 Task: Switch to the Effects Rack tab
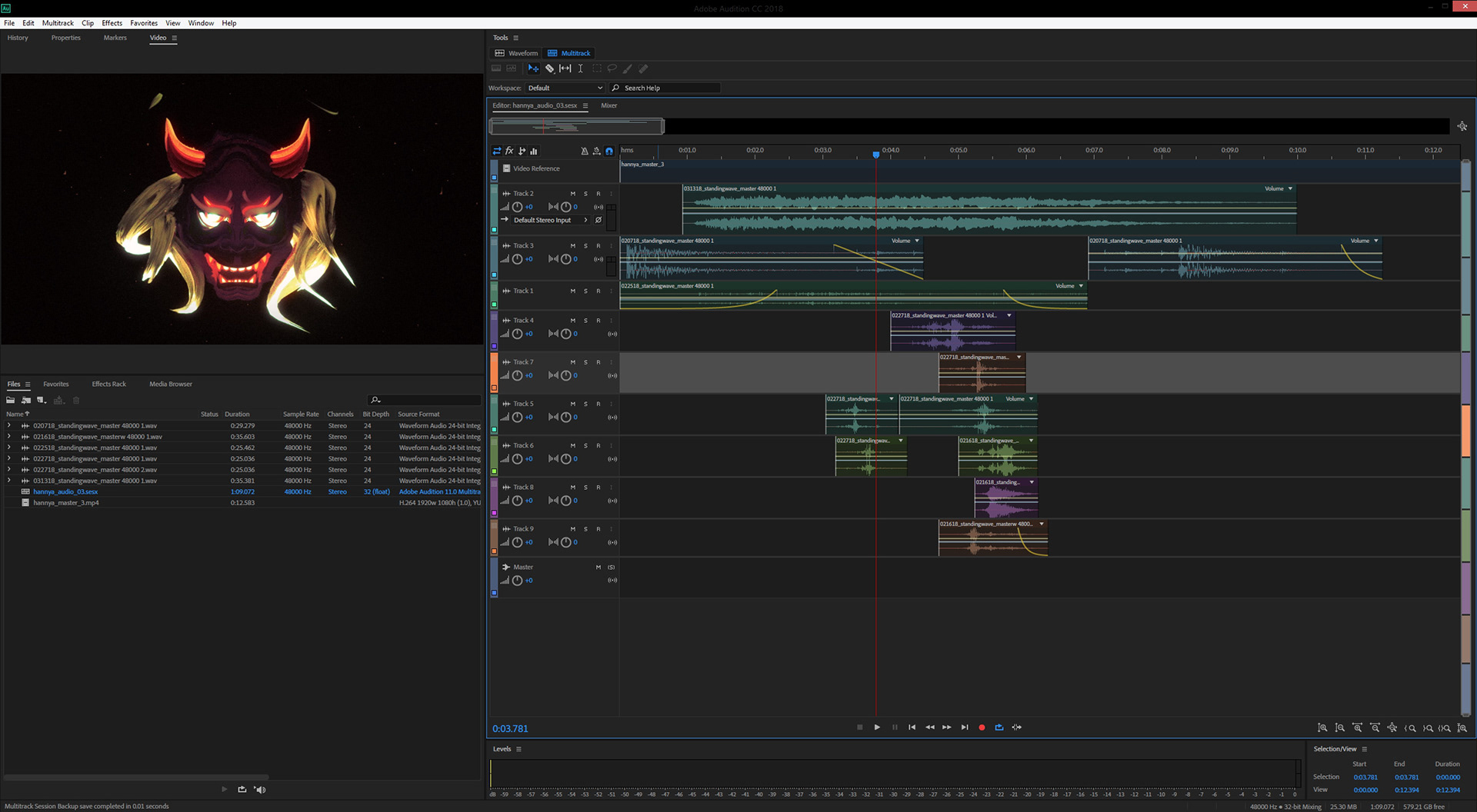(108, 384)
